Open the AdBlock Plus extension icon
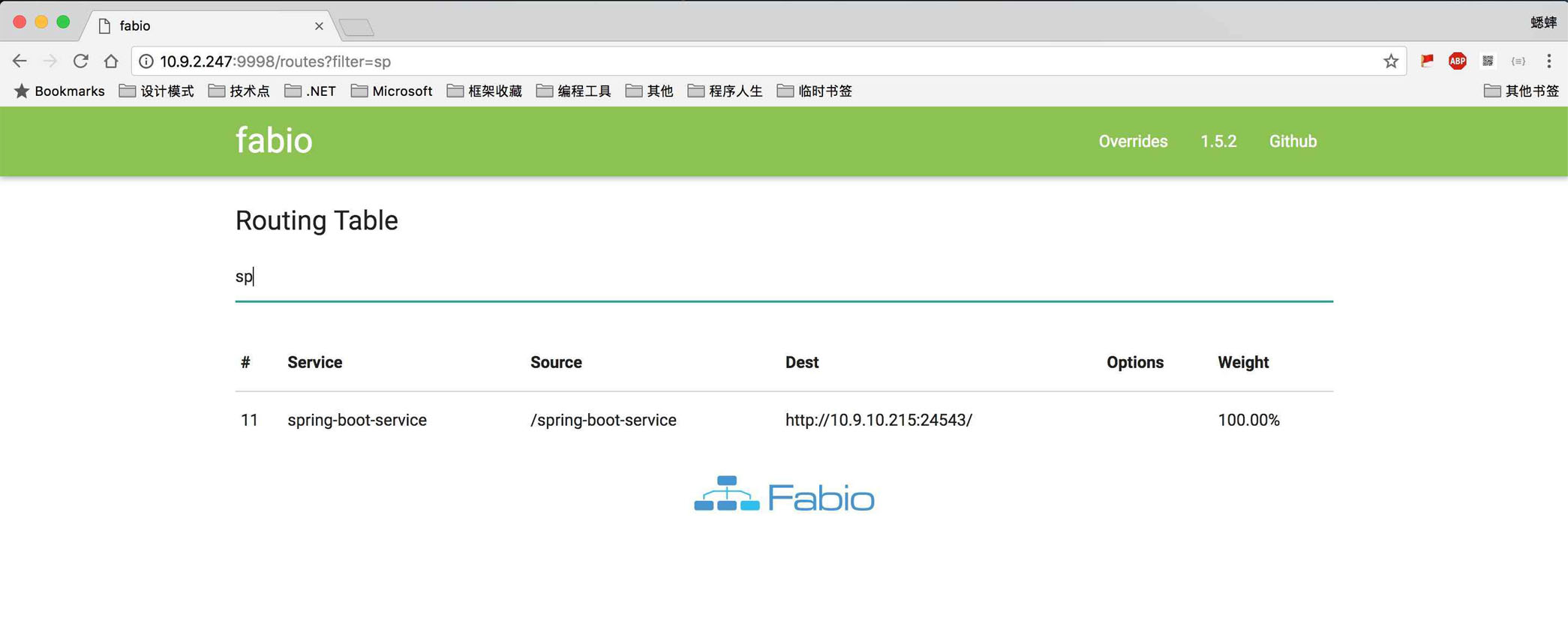This screenshot has height=638, width=1568. (x=1457, y=61)
